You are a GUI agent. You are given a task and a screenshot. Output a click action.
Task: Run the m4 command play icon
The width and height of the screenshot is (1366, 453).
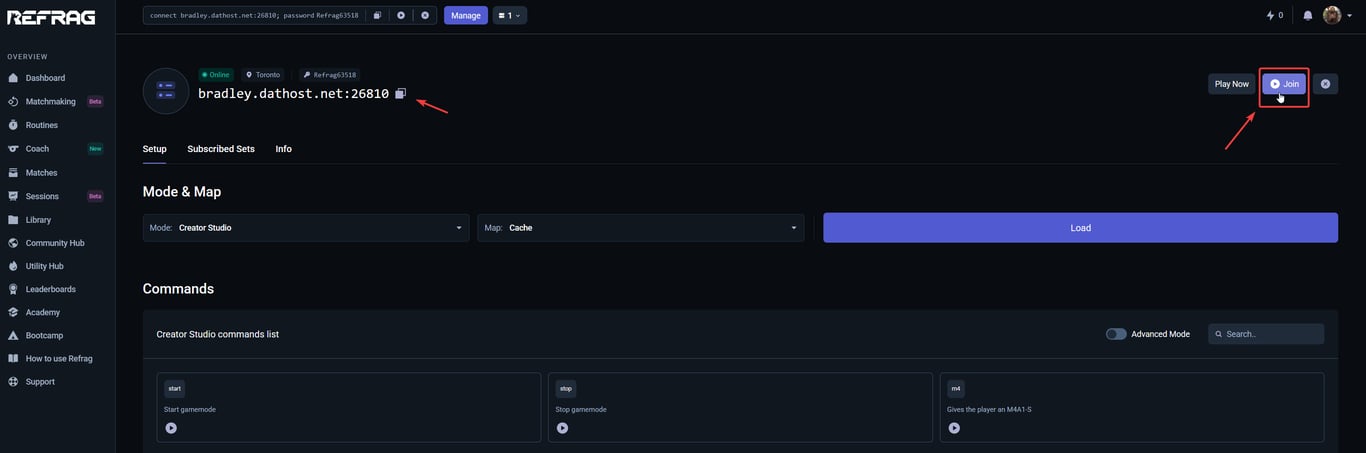954,428
